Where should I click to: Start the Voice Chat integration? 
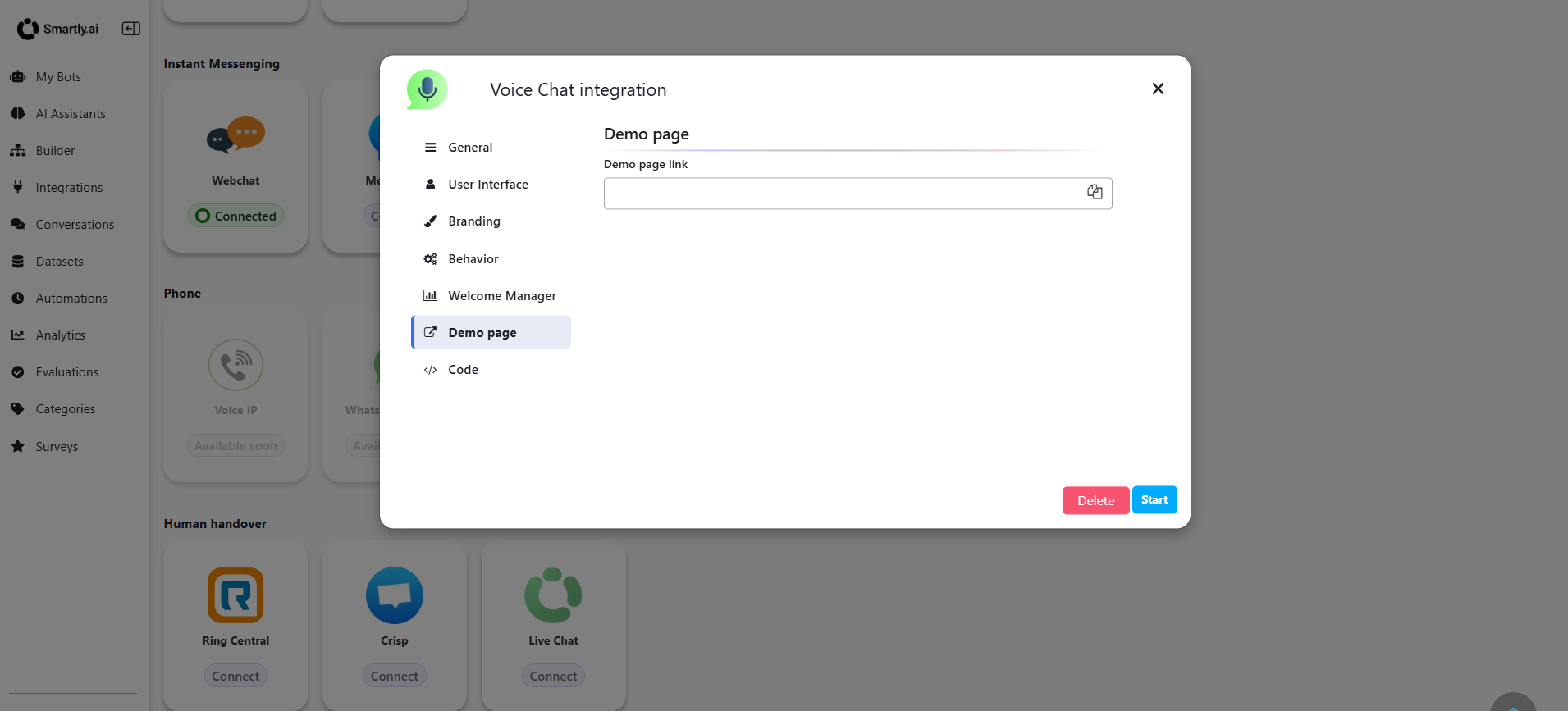[1154, 499]
